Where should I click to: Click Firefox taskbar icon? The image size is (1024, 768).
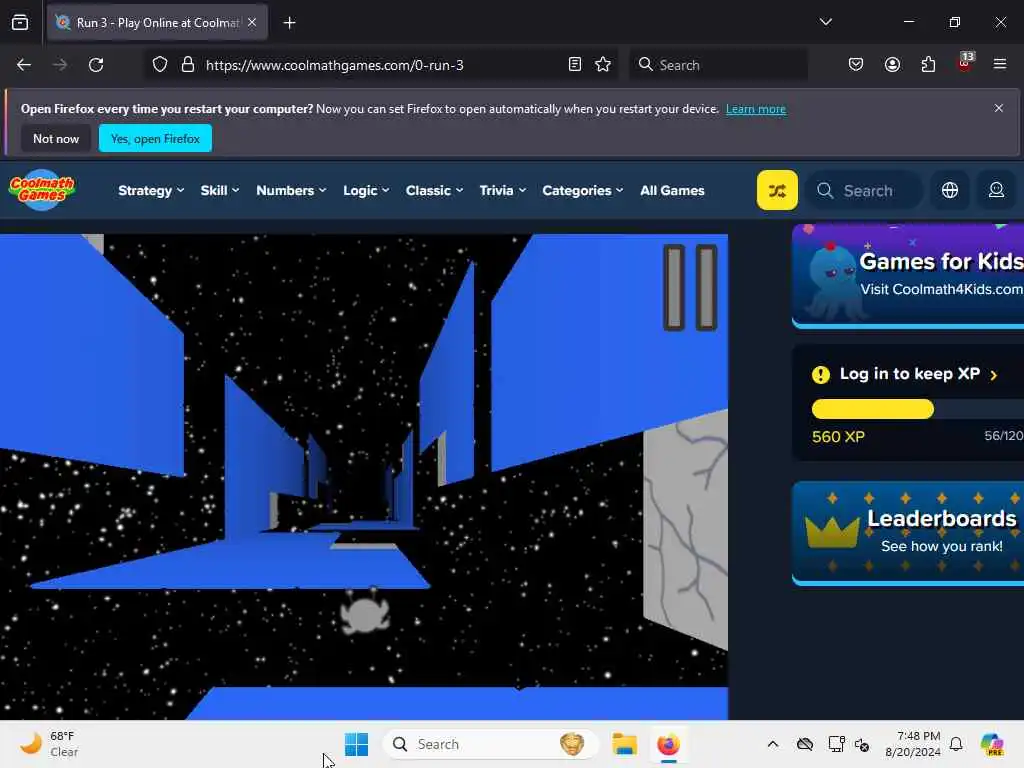coord(668,744)
